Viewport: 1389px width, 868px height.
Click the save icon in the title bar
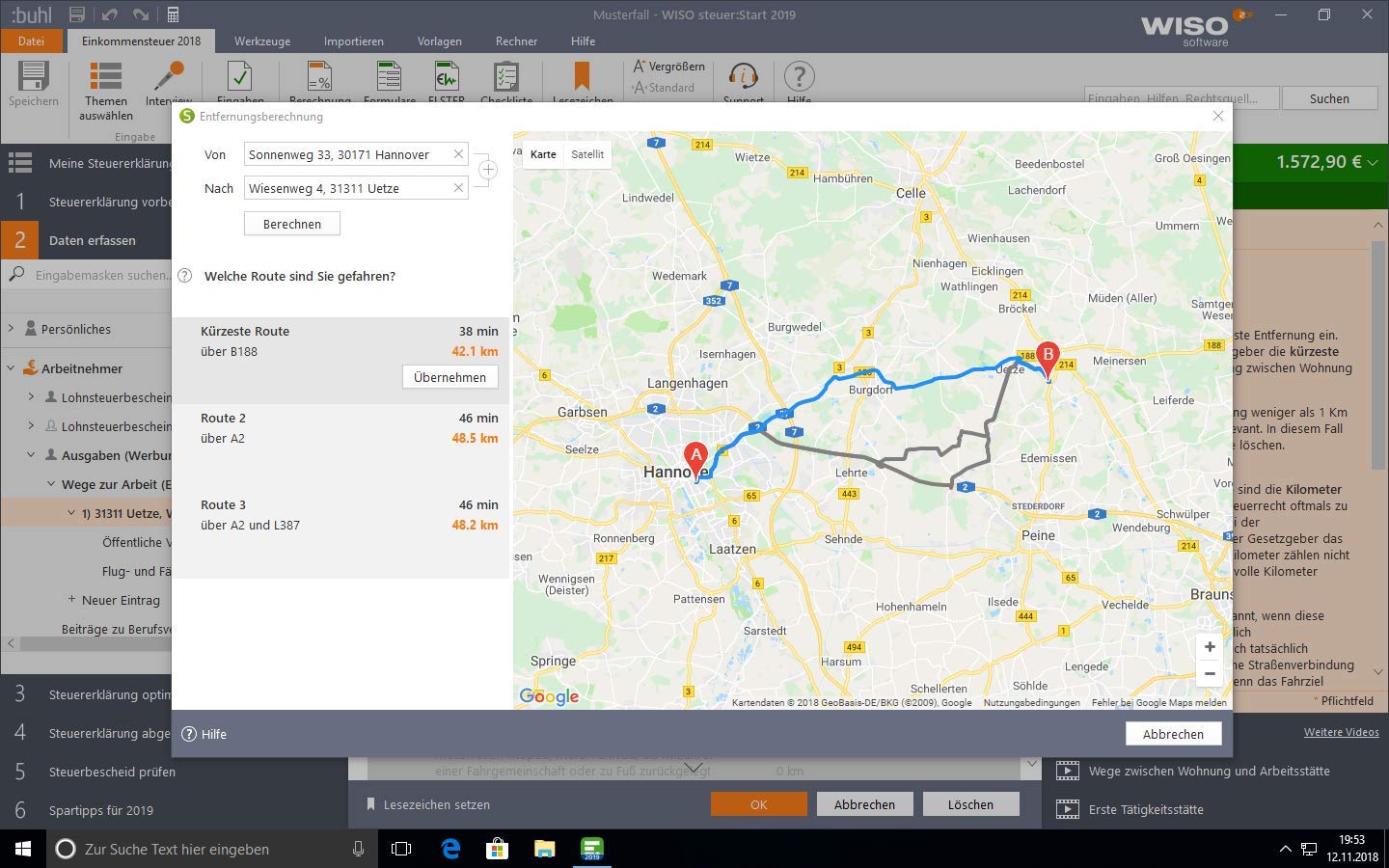click(x=77, y=14)
